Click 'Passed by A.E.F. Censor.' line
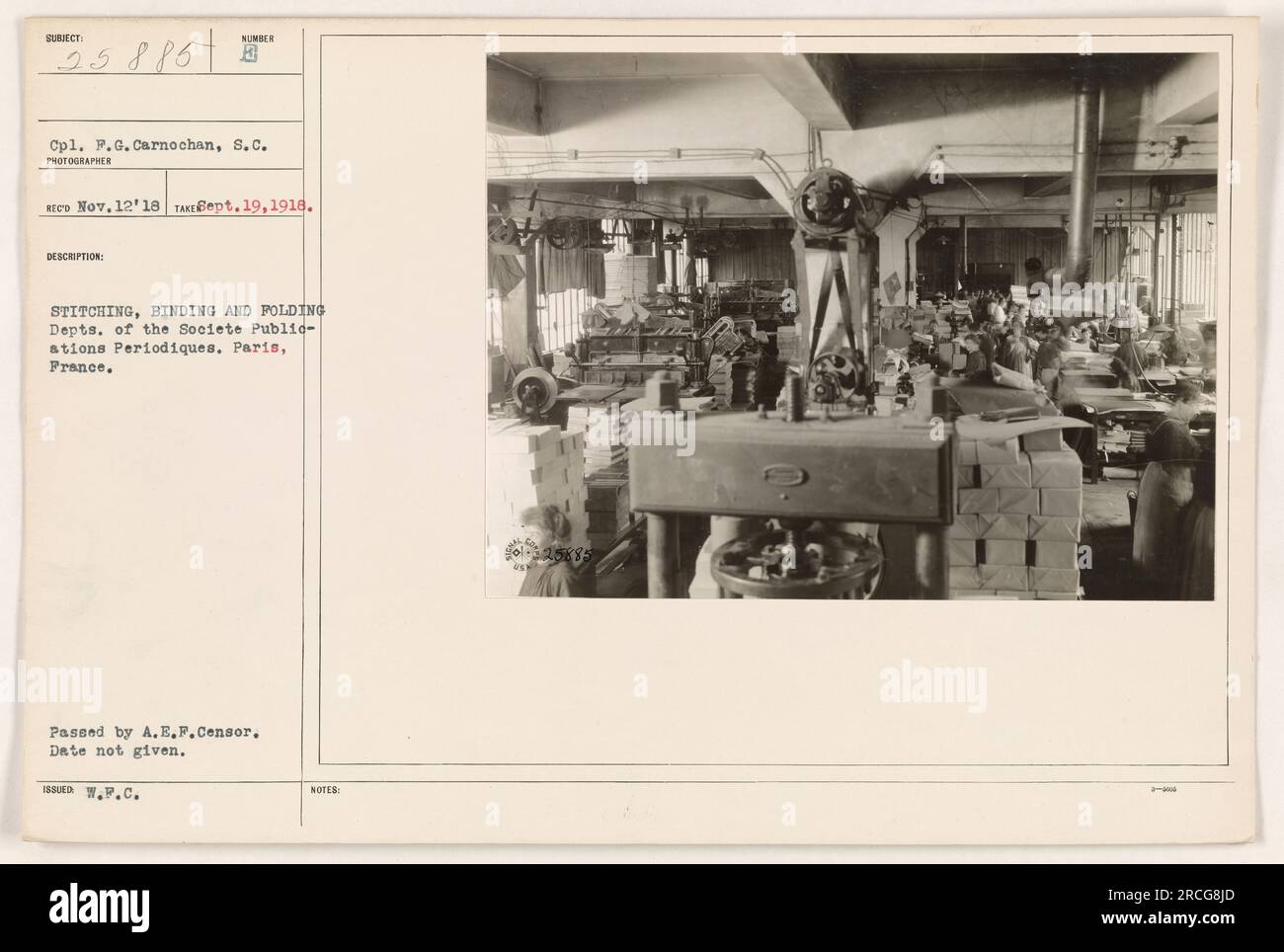 point(154,734)
